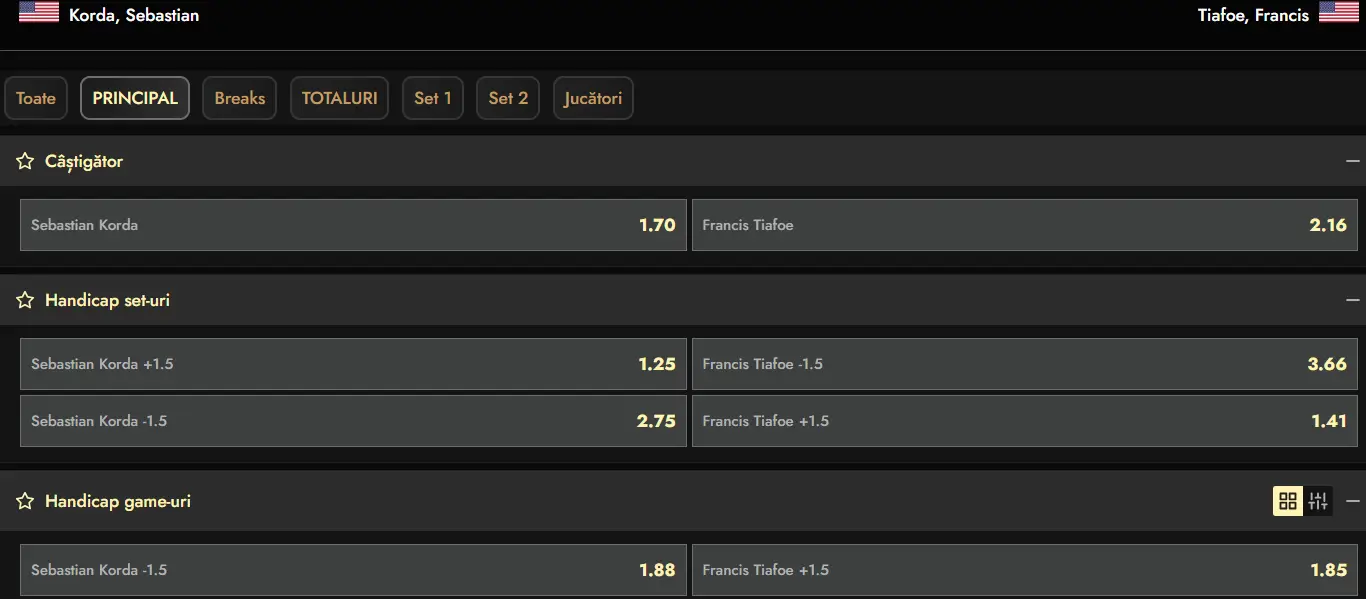Open the Jucători tab
Screen dimensions: 1366x599
coord(593,98)
